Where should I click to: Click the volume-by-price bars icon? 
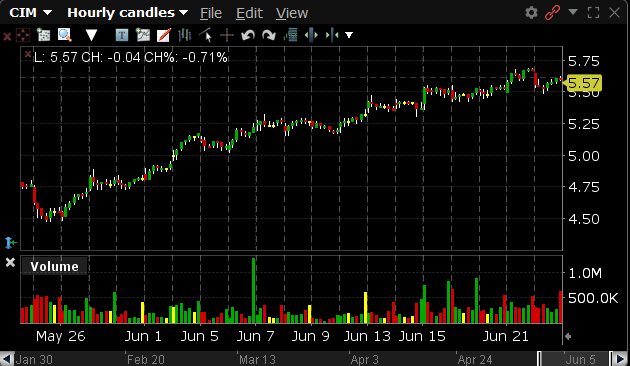click(x=290, y=35)
